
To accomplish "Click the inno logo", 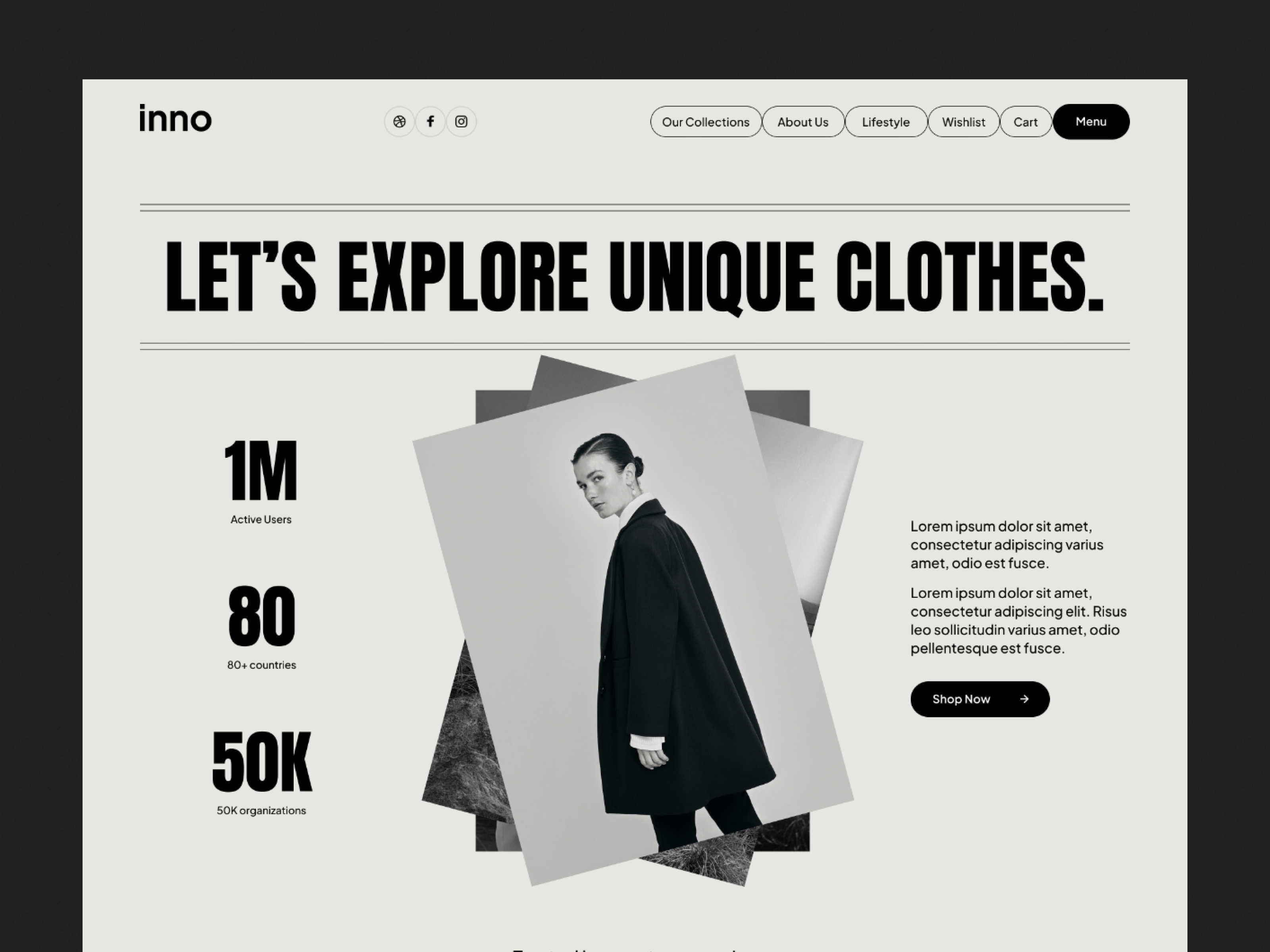I will 176,118.
